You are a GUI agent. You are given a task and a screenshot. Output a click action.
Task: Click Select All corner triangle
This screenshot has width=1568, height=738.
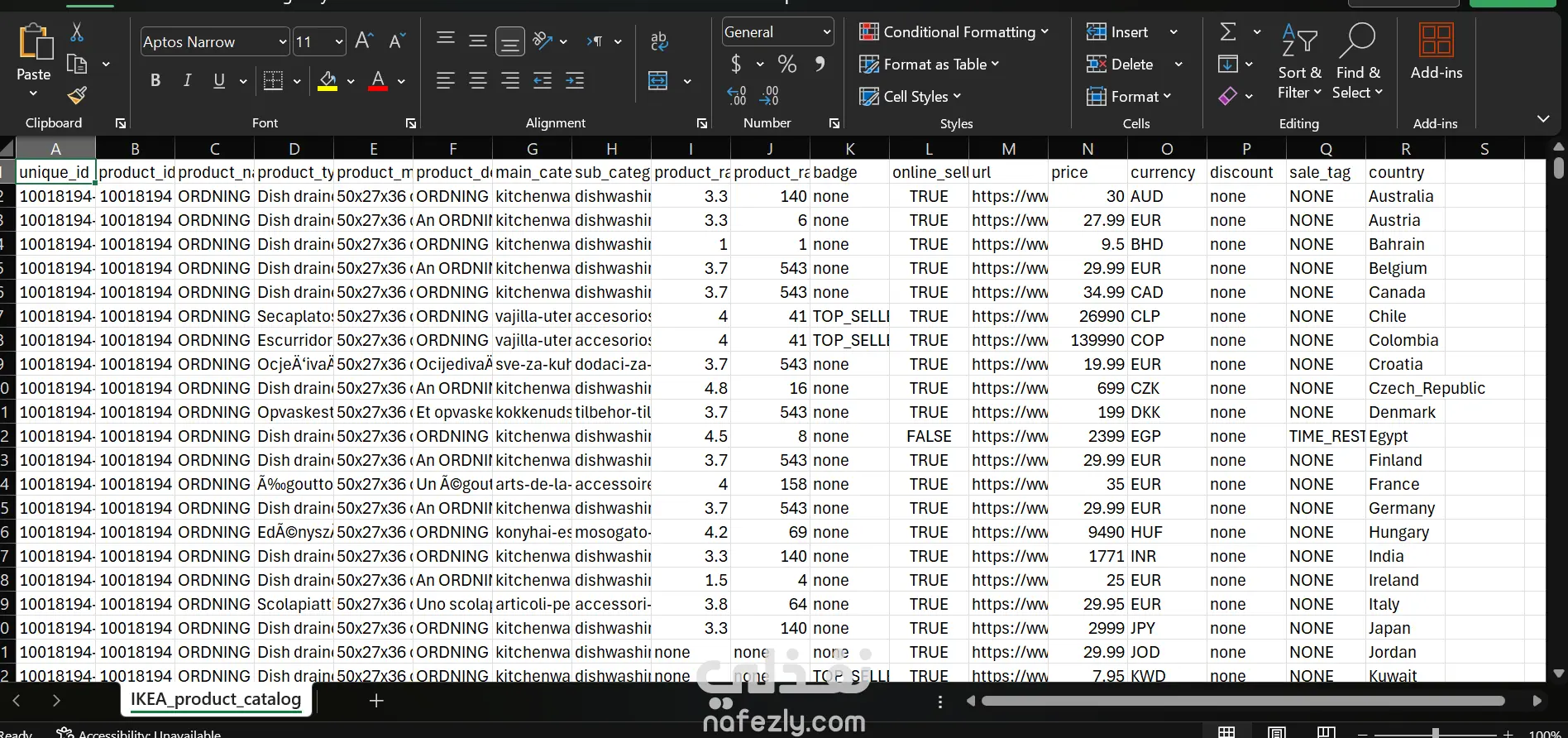pyautogui.click(x=7, y=149)
